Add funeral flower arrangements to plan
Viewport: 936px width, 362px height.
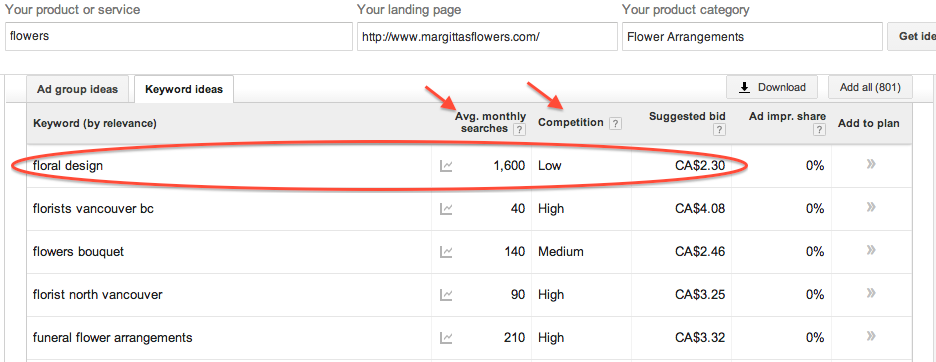pos(871,336)
